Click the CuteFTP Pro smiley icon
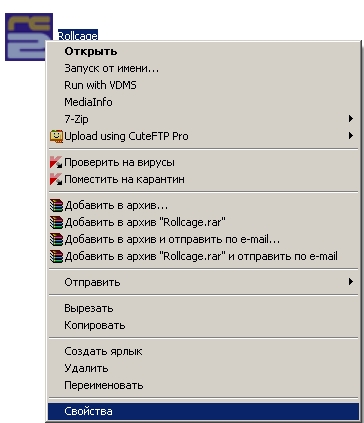The image size is (364, 423). 56,136
